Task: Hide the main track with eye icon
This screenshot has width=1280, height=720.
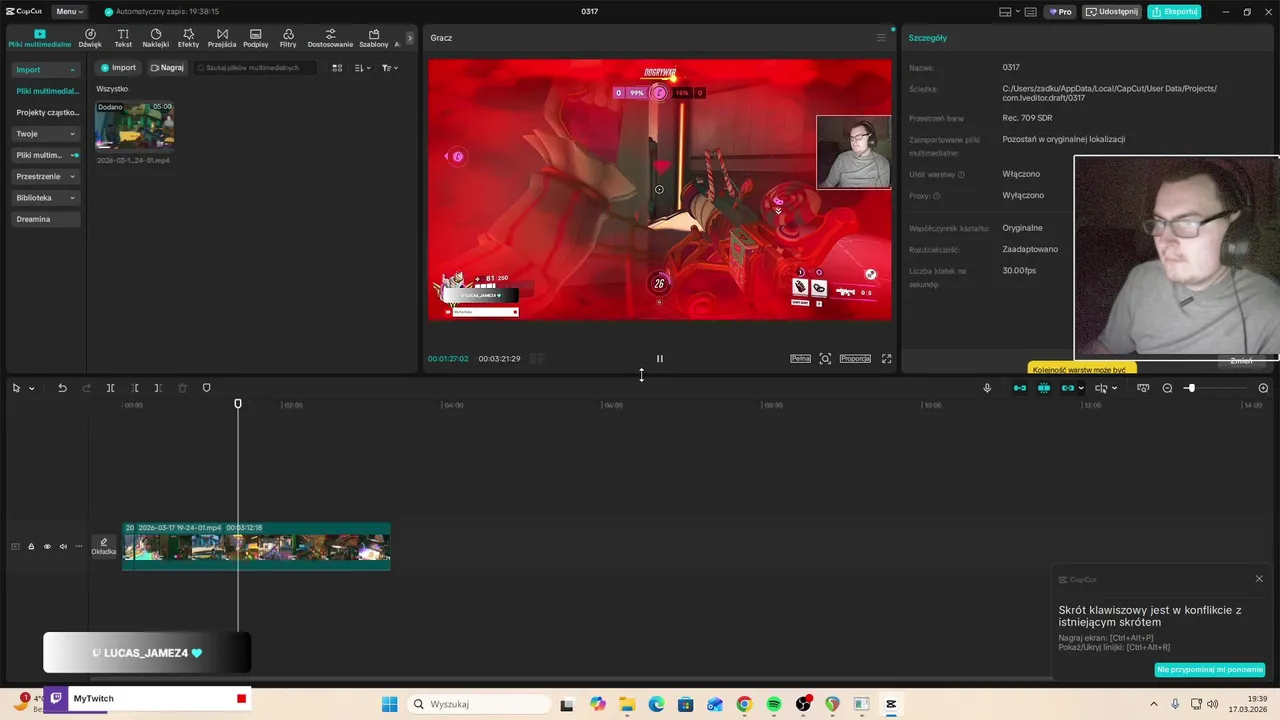Action: point(47,546)
